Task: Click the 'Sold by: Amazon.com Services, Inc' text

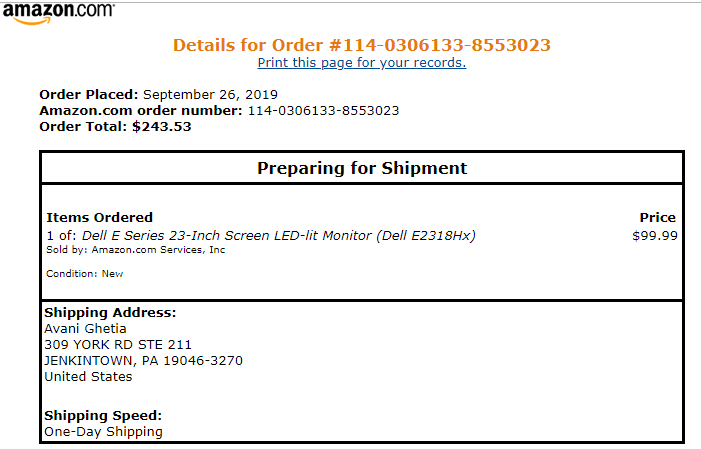Action: tap(136, 250)
